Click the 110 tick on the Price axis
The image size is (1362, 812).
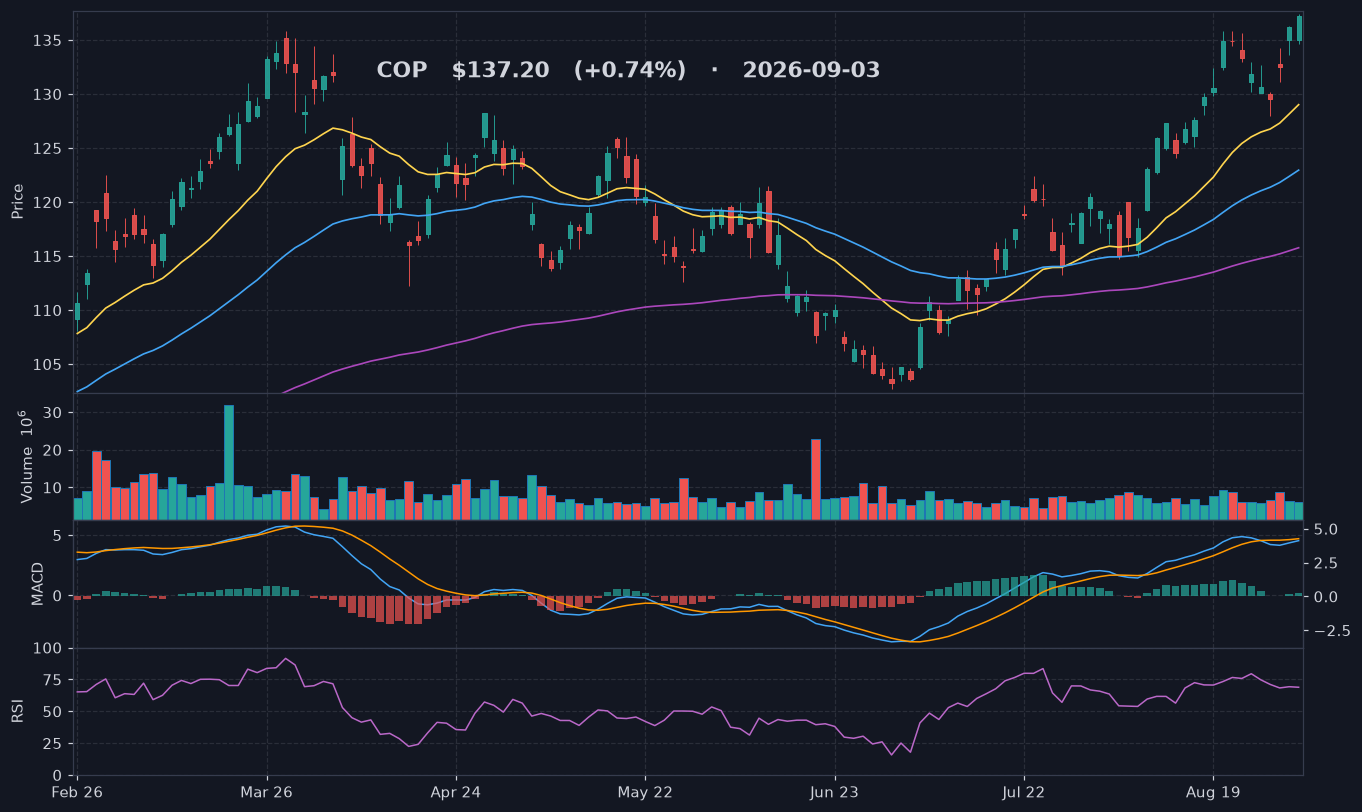click(49, 311)
